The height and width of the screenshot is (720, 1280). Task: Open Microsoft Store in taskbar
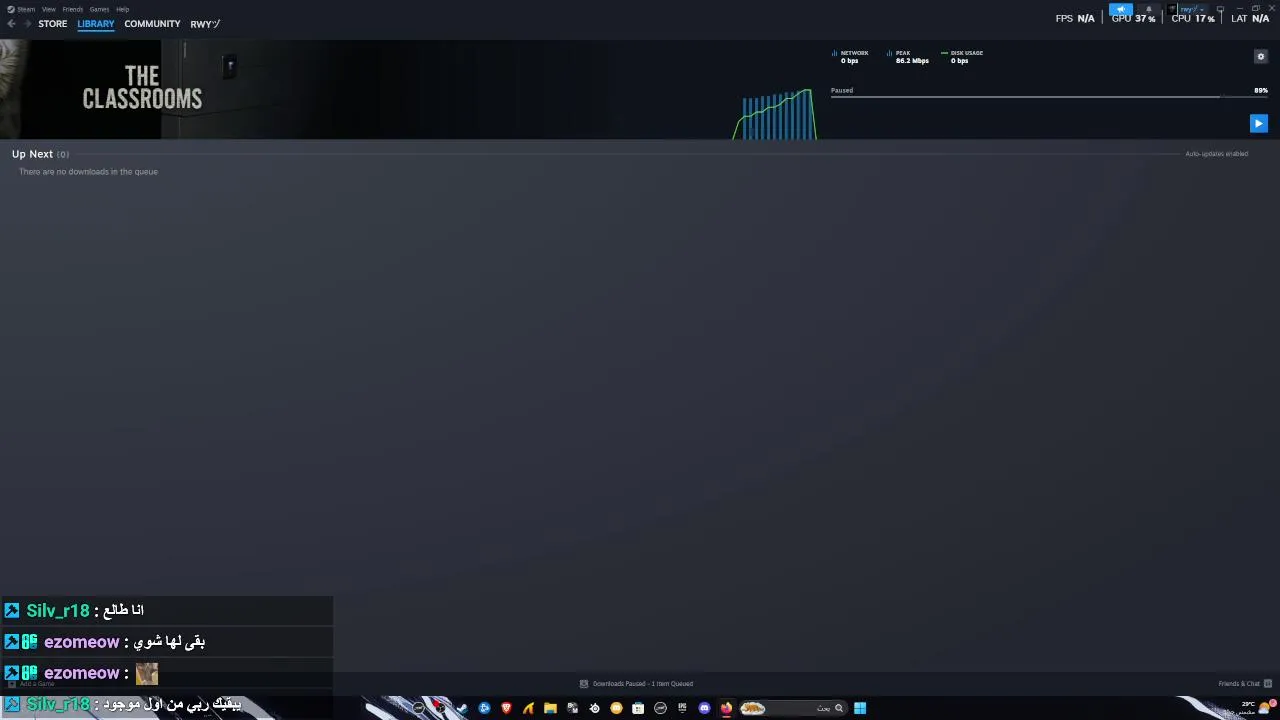[x=638, y=708]
